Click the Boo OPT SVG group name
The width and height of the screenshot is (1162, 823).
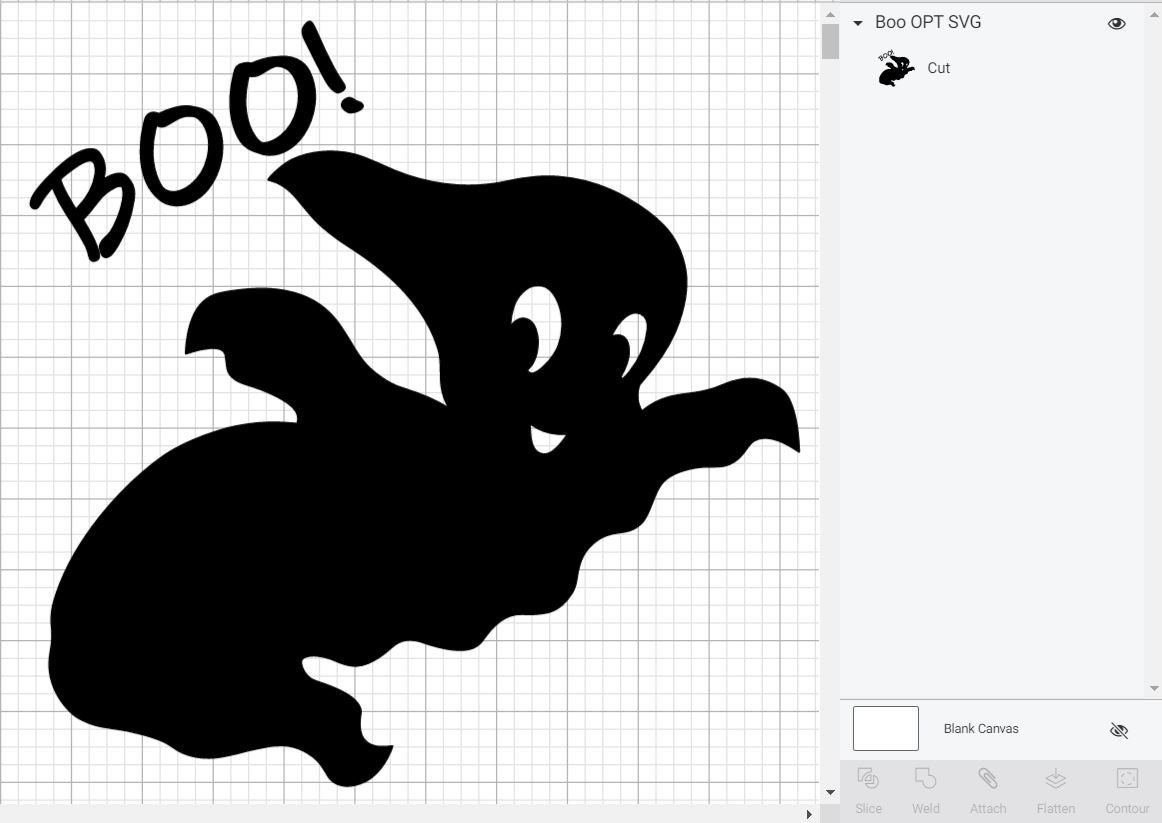point(928,22)
